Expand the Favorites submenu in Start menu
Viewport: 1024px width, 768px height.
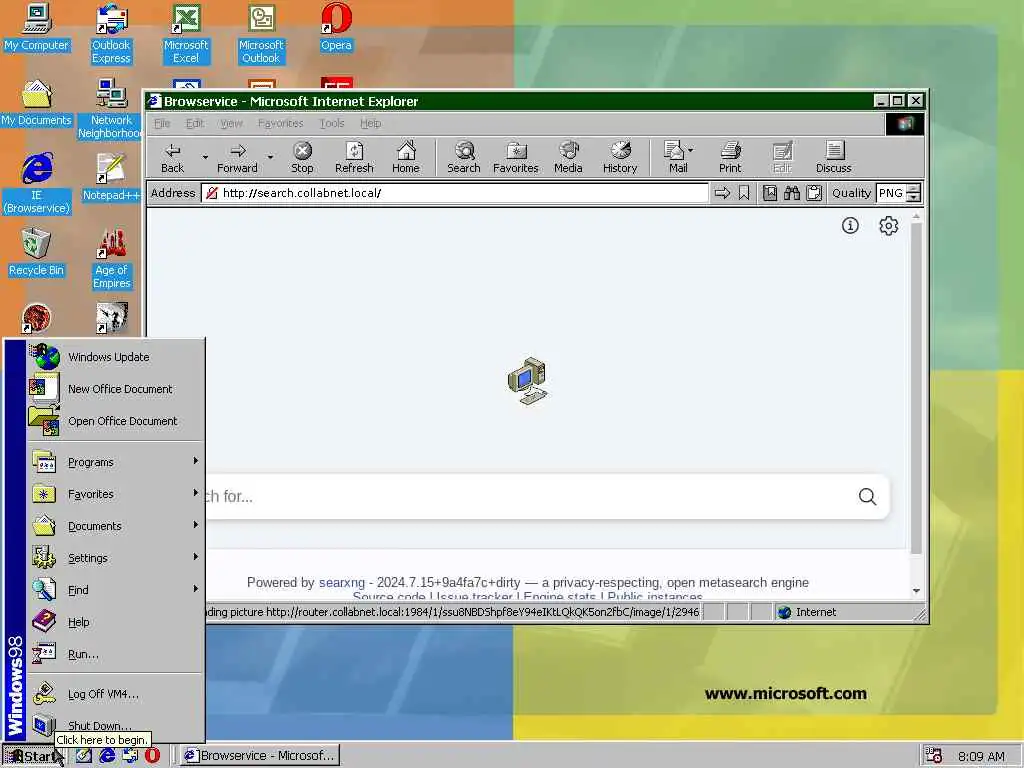point(116,494)
